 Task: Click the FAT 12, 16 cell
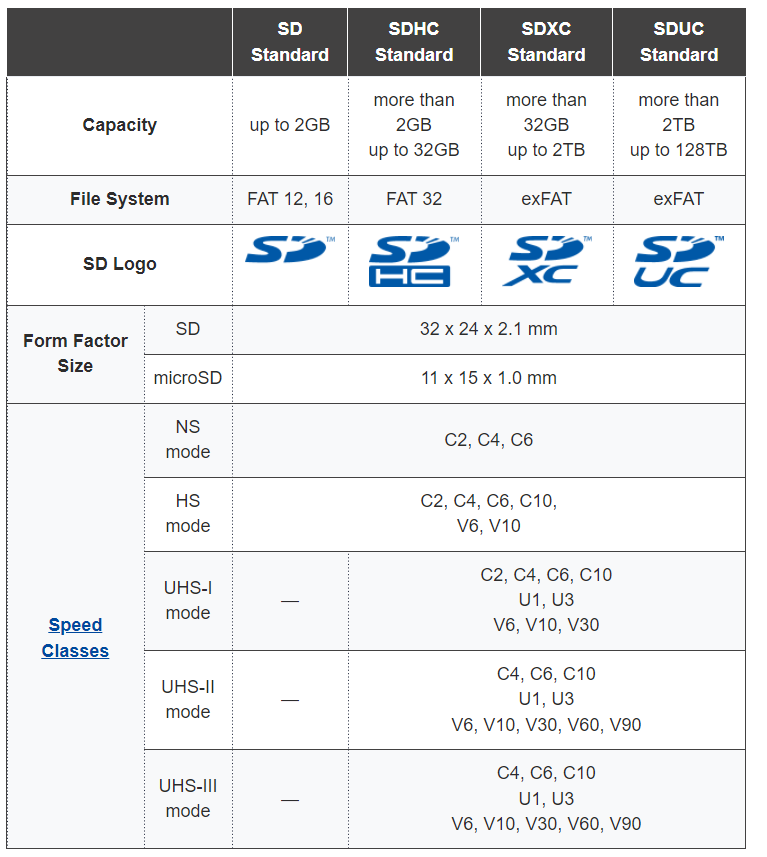pos(290,199)
